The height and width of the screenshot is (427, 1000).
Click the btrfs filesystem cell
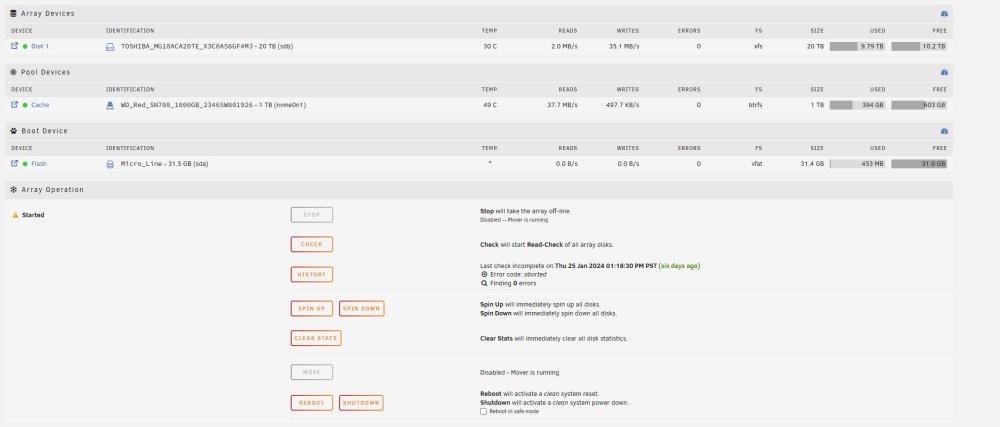click(x=755, y=105)
